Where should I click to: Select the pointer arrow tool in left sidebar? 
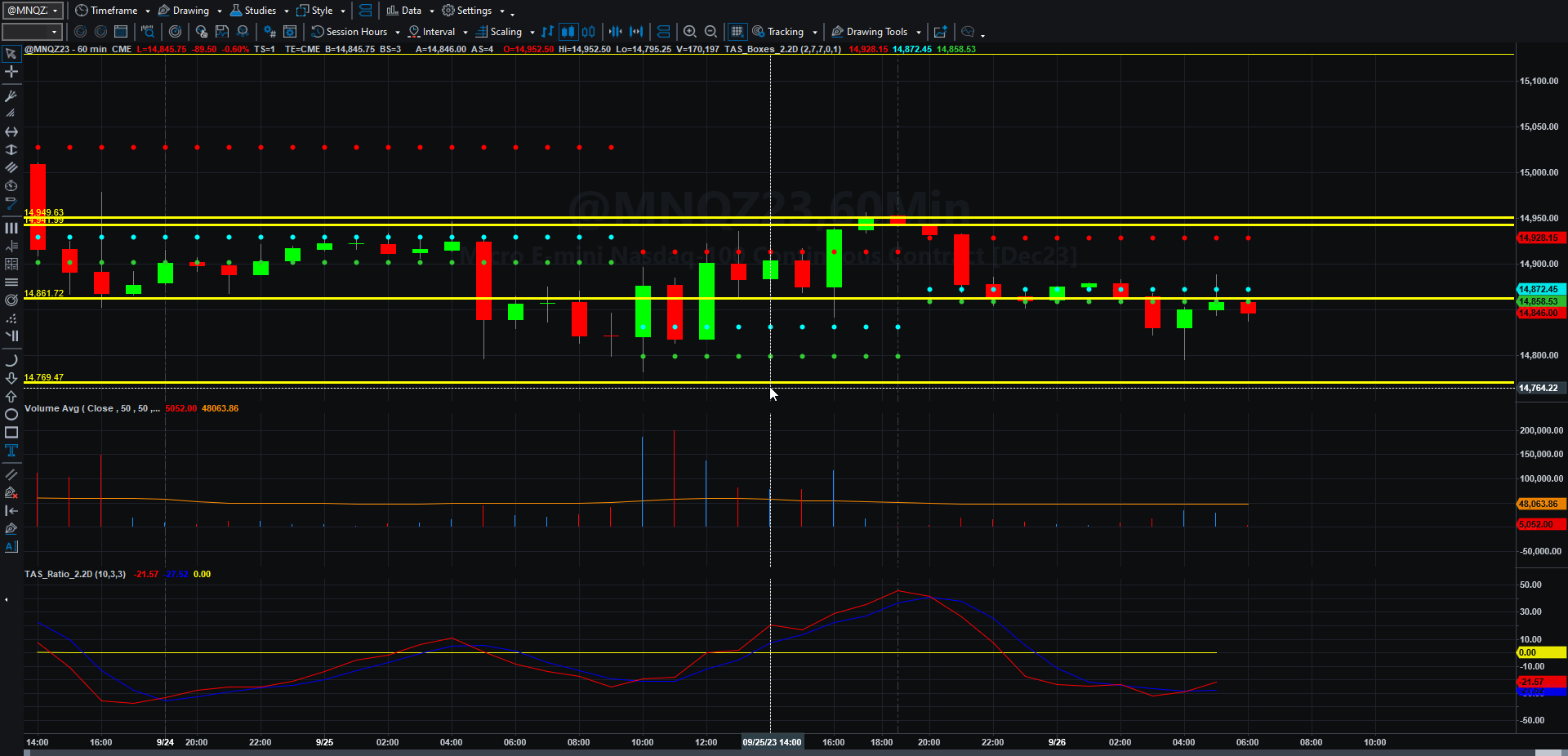[11, 54]
